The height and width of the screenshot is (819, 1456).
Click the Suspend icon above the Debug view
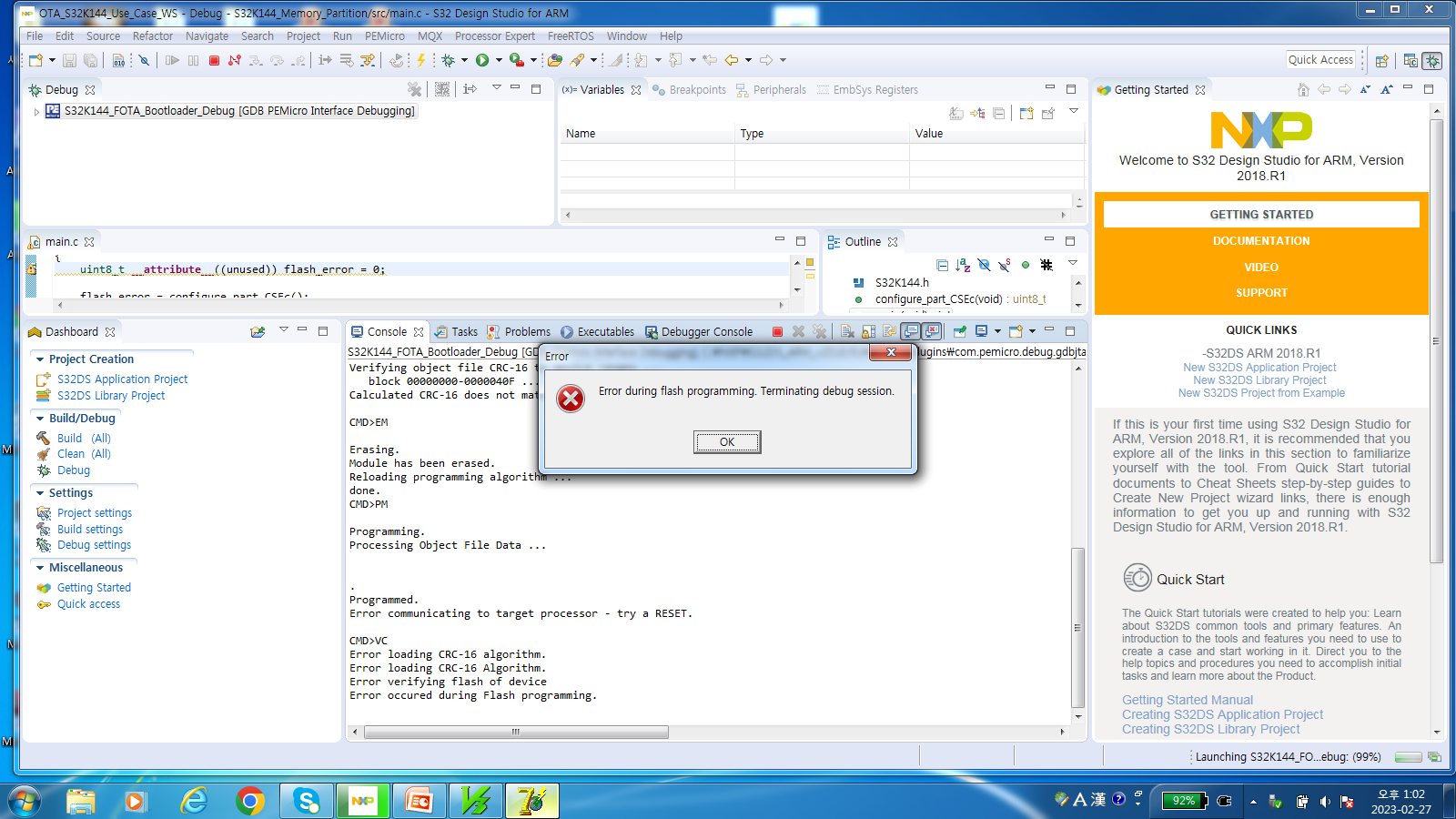pyautogui.click(x=193, y=60)
